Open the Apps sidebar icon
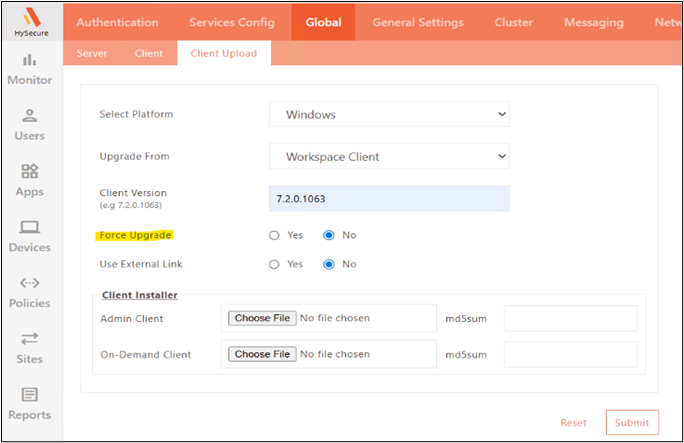This screenshot has height=443, width=684. 29,171
